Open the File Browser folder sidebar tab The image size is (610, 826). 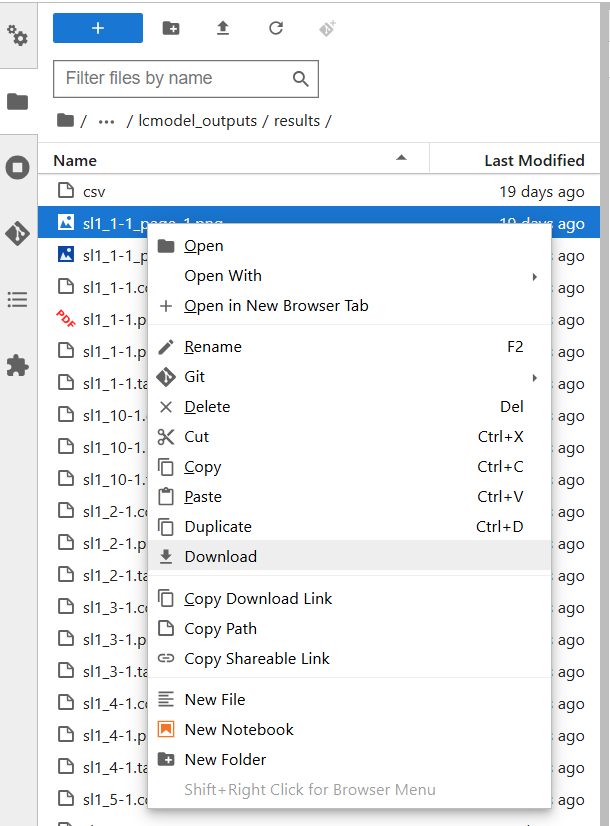[x=18, y=101]
